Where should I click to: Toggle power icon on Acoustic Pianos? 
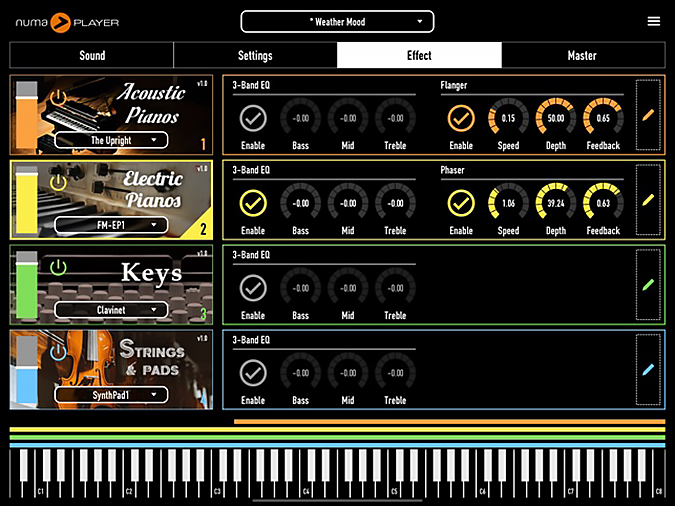[x=58, y=98]
